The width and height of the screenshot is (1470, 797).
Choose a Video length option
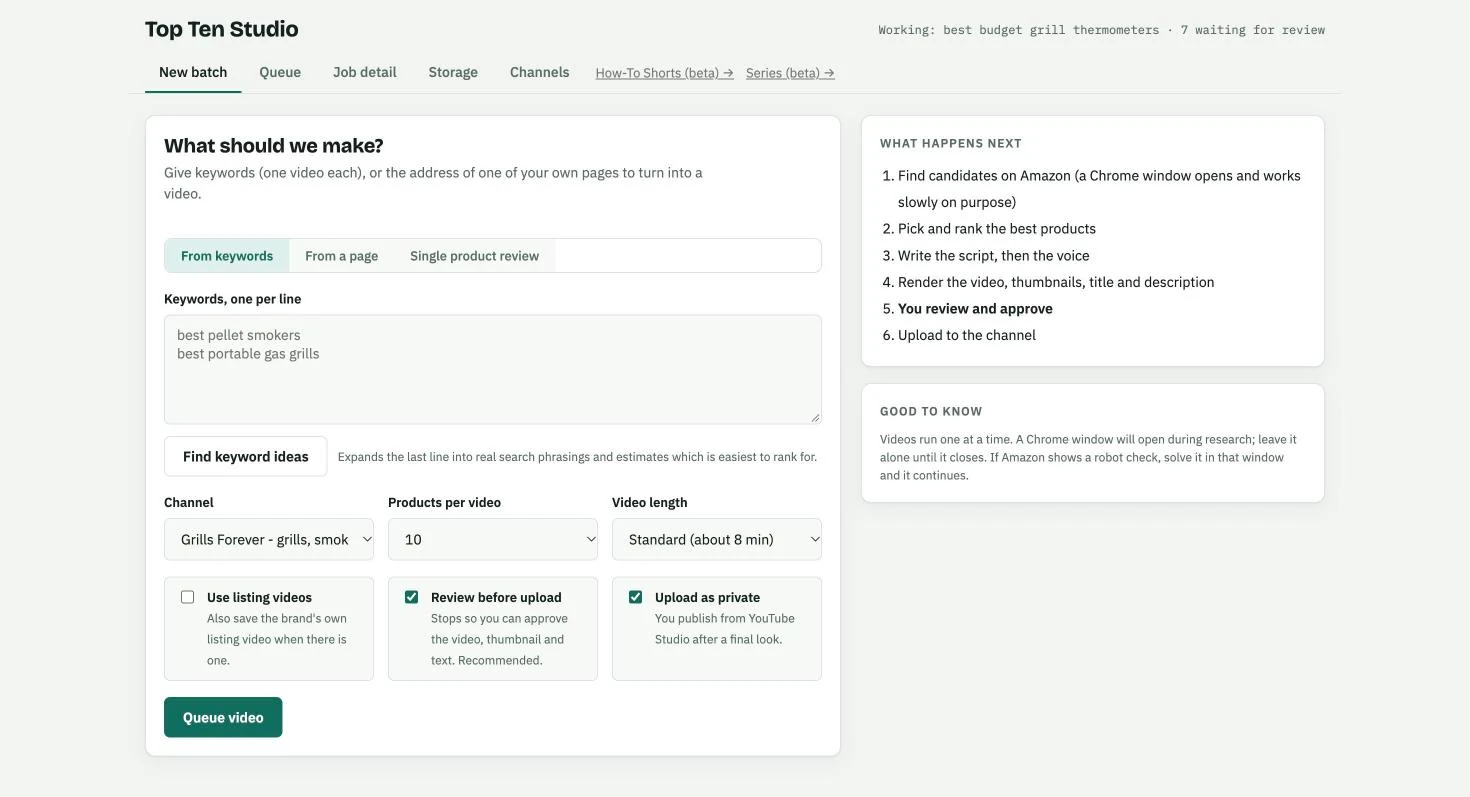coord(717,539)
